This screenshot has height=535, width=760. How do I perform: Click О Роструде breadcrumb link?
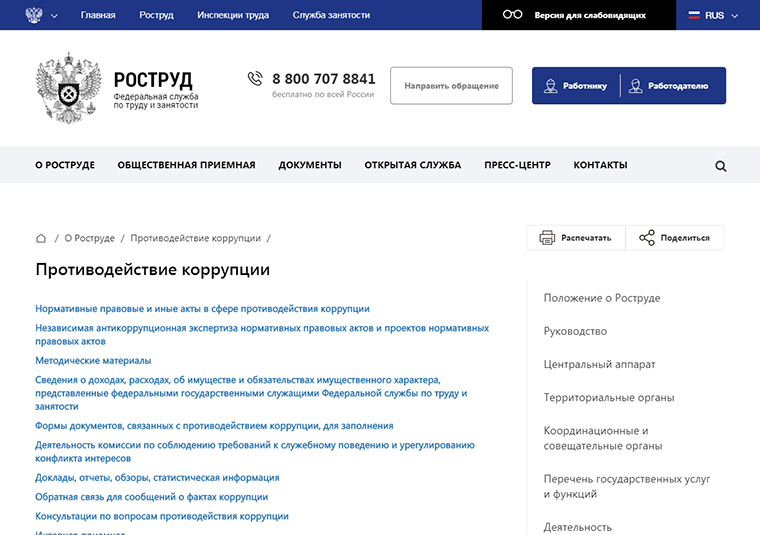tap(90, 238)
